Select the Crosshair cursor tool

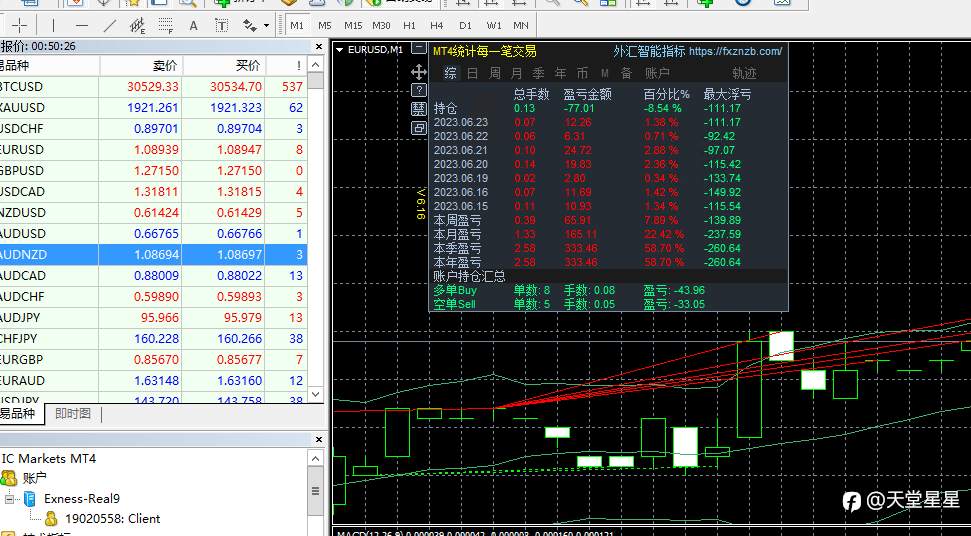tap(20, 25)
